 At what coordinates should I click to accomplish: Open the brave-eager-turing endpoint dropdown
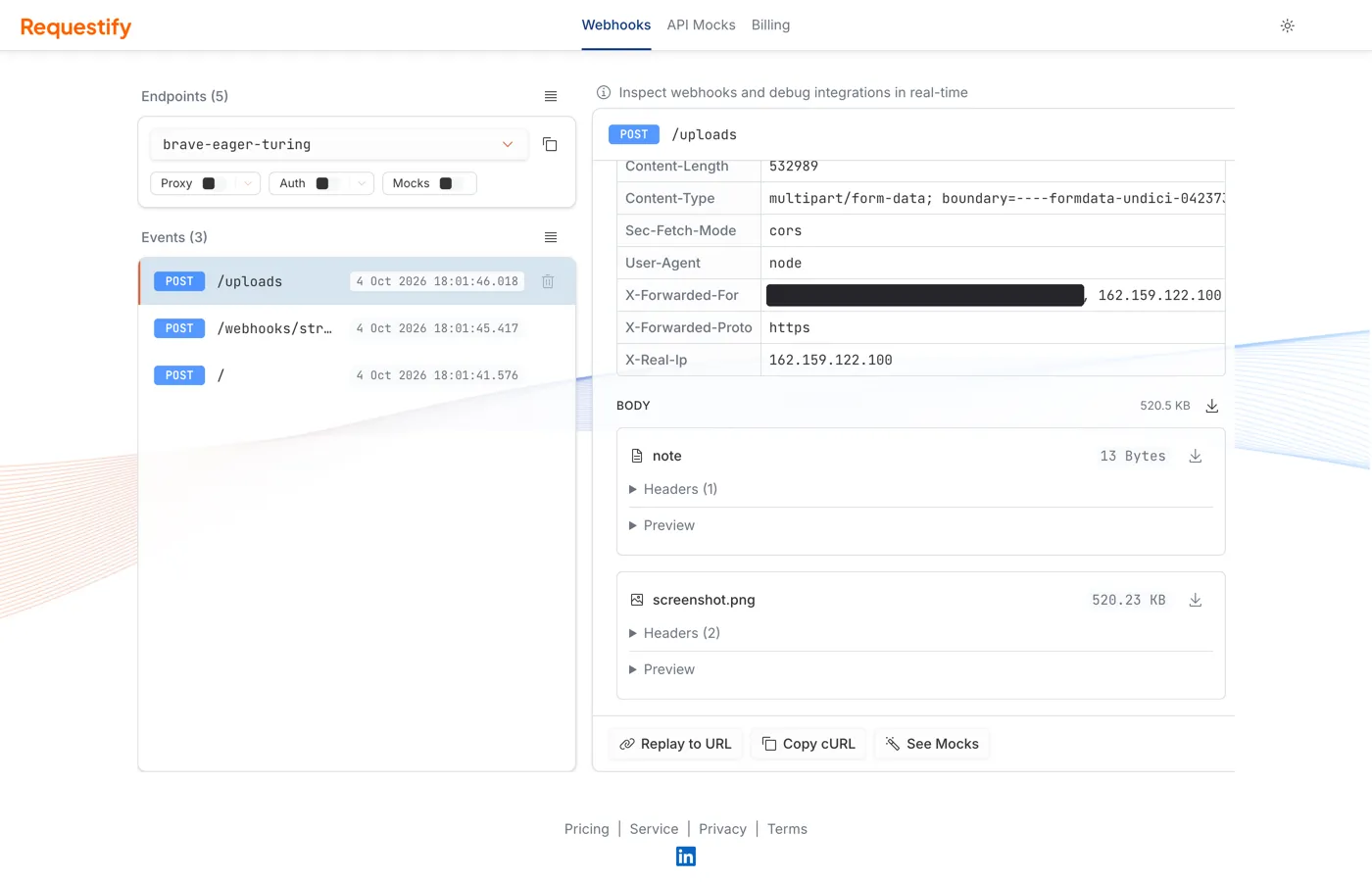pyautogui.click(x=339, y=144)
